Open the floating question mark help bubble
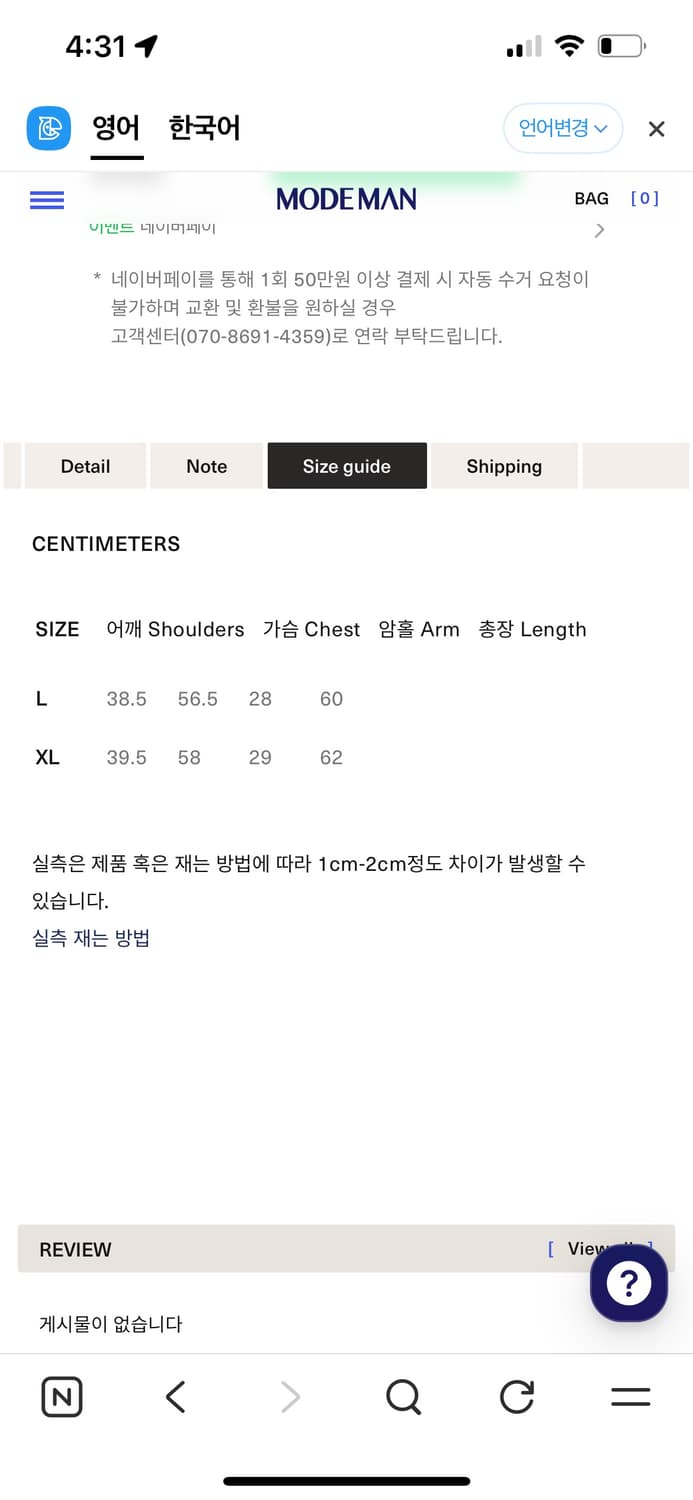The image size is (693, 1500). [628, 1283]
